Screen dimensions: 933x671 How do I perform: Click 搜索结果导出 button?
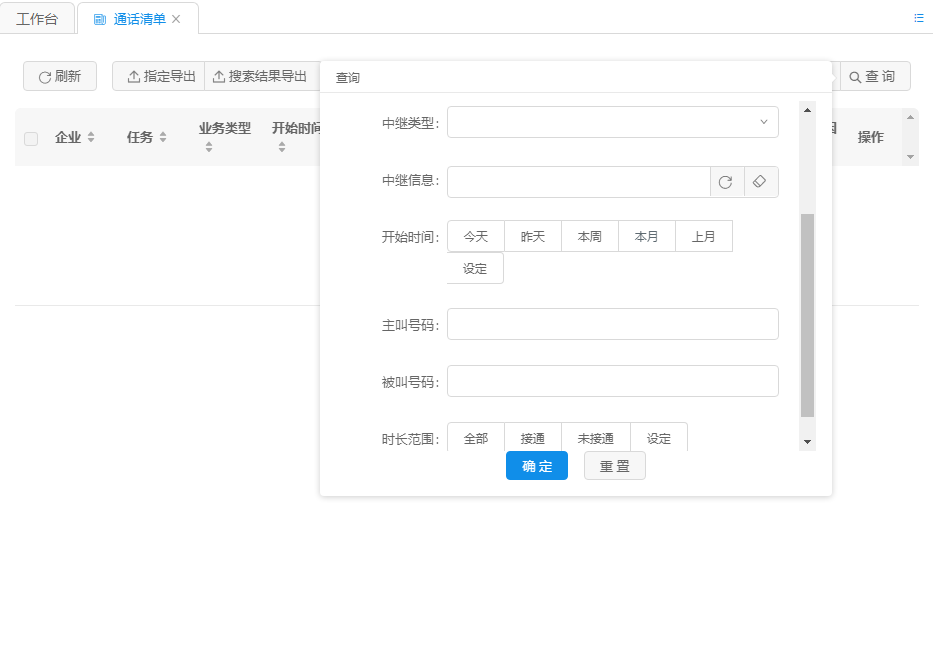click(x=259, y=76)
